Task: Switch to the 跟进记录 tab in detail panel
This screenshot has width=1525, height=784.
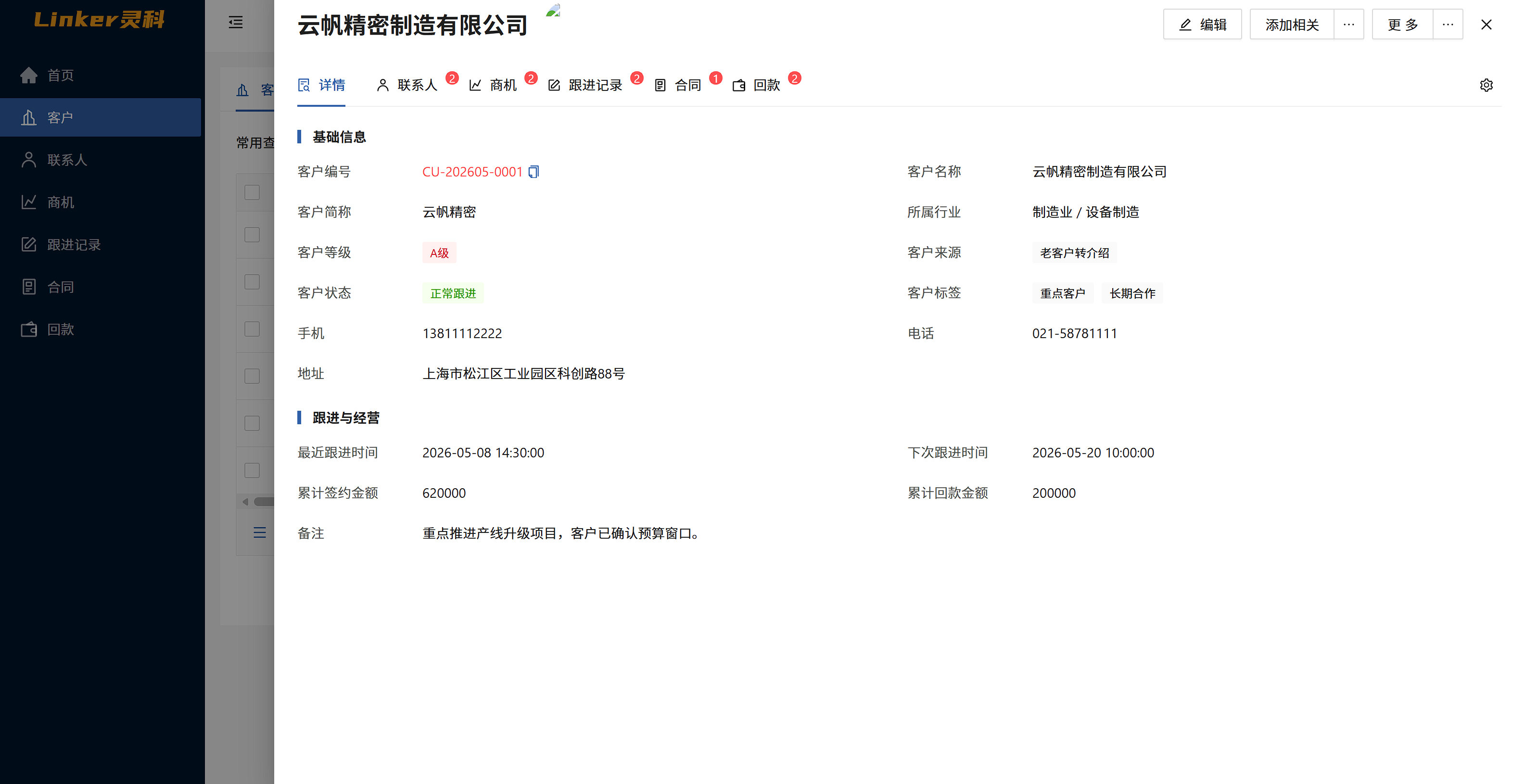Action: pyautogui.click(x=585, y=85)
